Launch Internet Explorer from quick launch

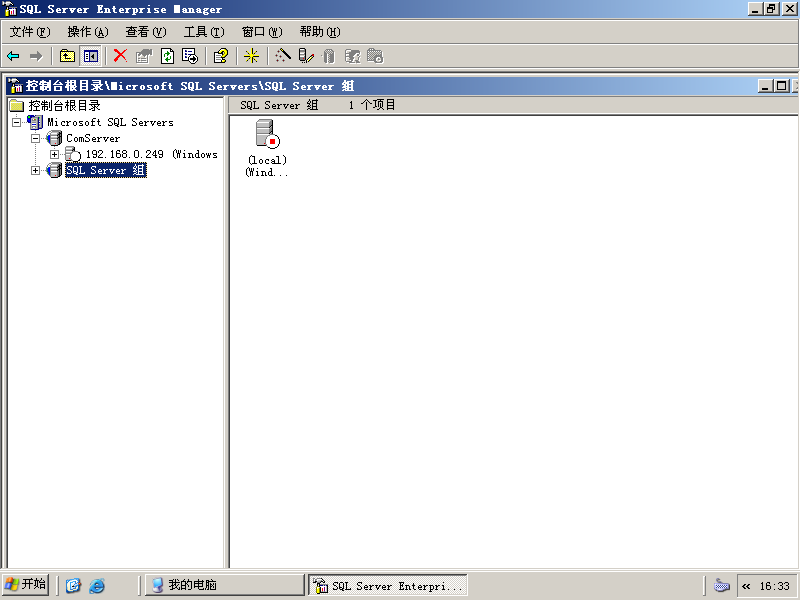pos(96,585)
